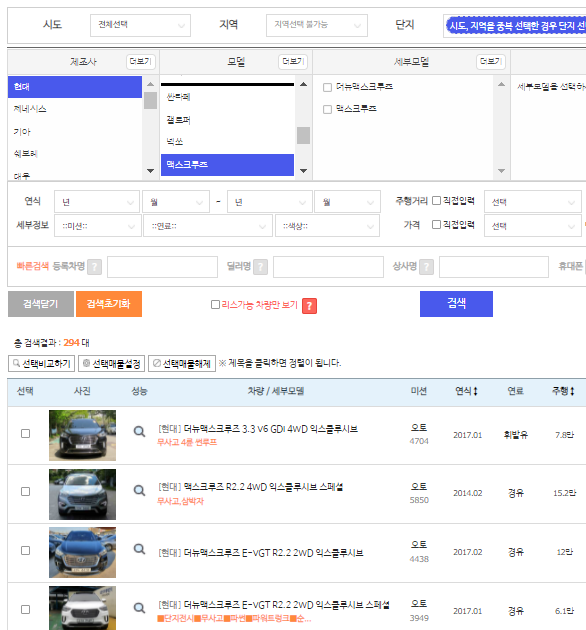Open the ::색상:: color dropdown
Screen dimensions: 586x630
click(327, 226)
